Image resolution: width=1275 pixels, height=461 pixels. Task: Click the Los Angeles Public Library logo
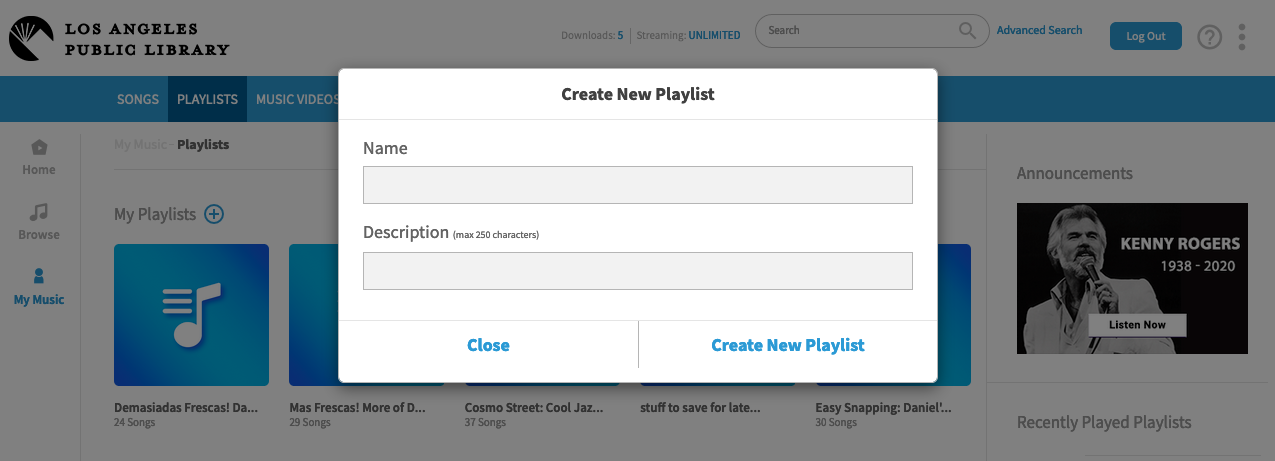(x=119, y=38)
